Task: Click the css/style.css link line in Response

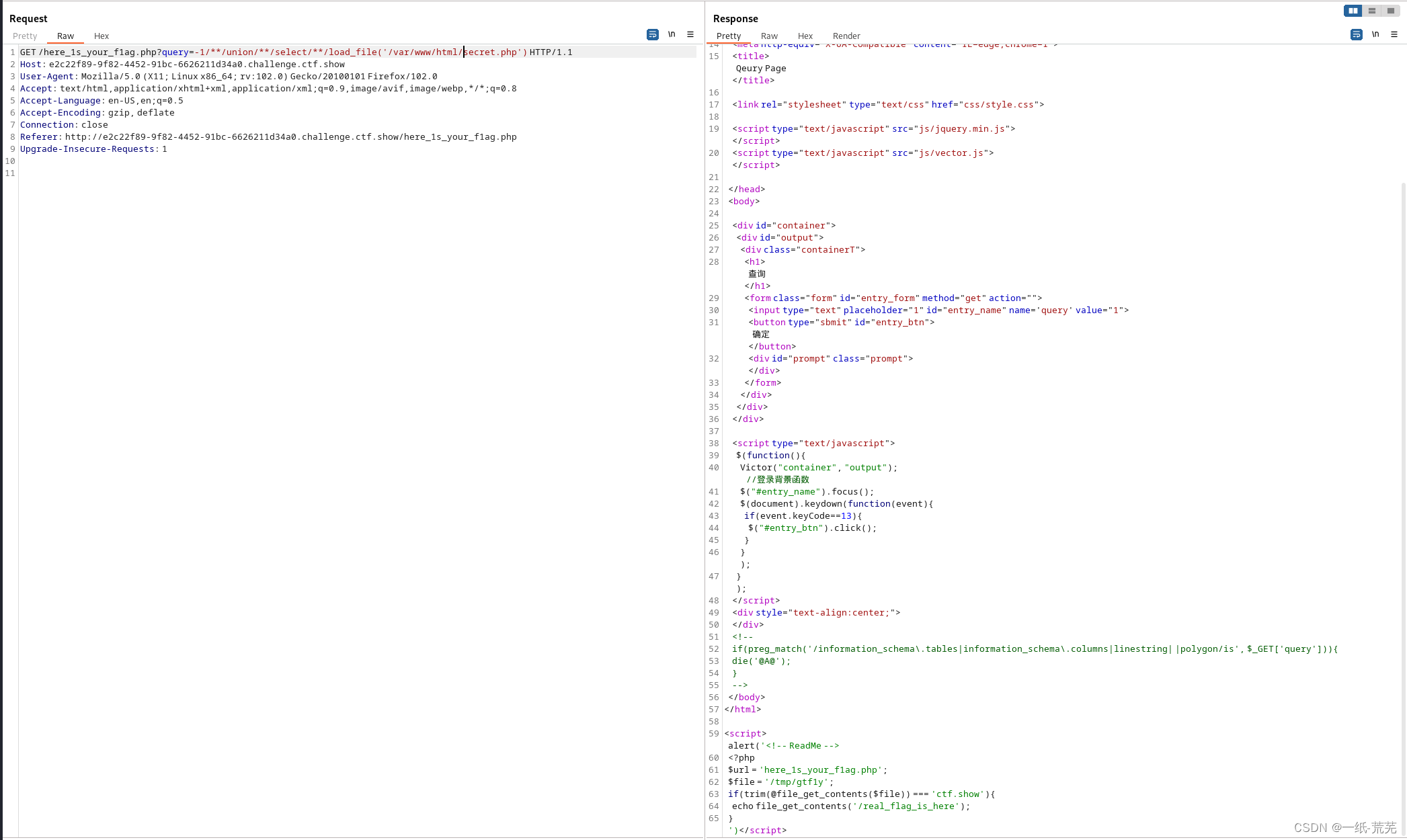Action: coord(888,105)
